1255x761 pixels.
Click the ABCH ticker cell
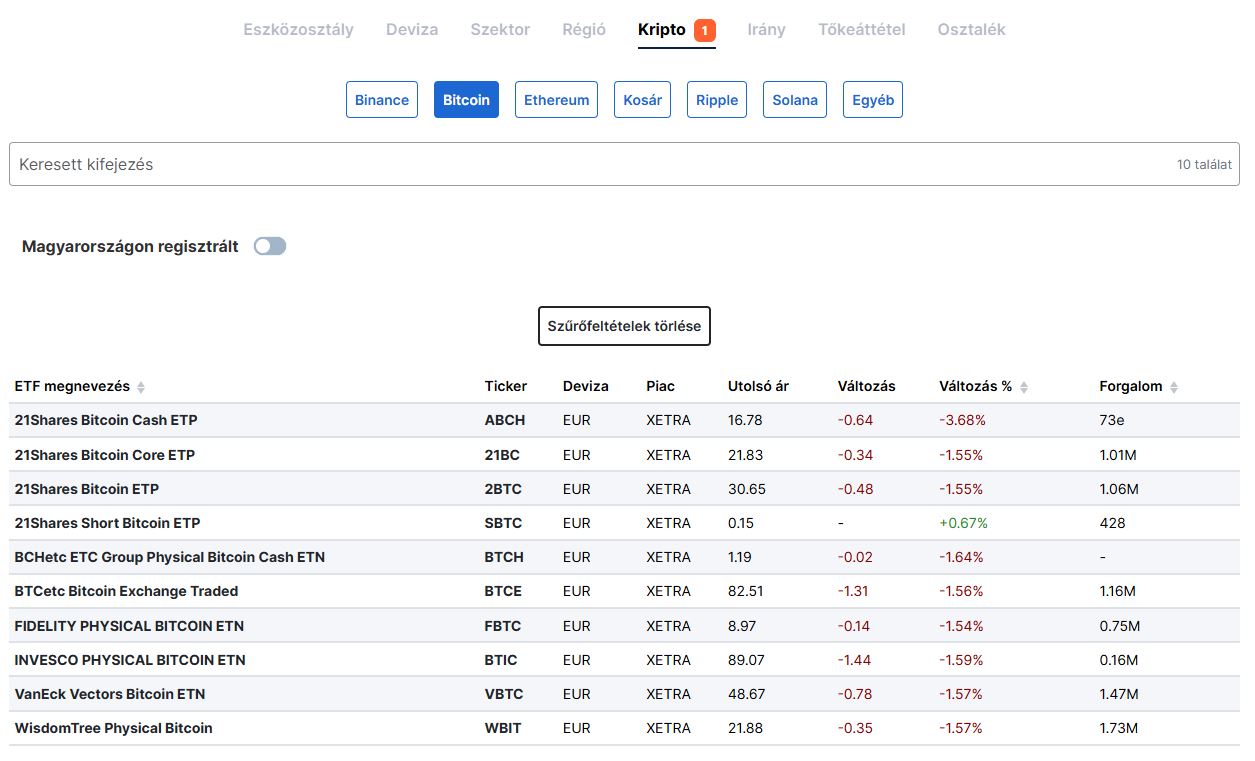505,420
